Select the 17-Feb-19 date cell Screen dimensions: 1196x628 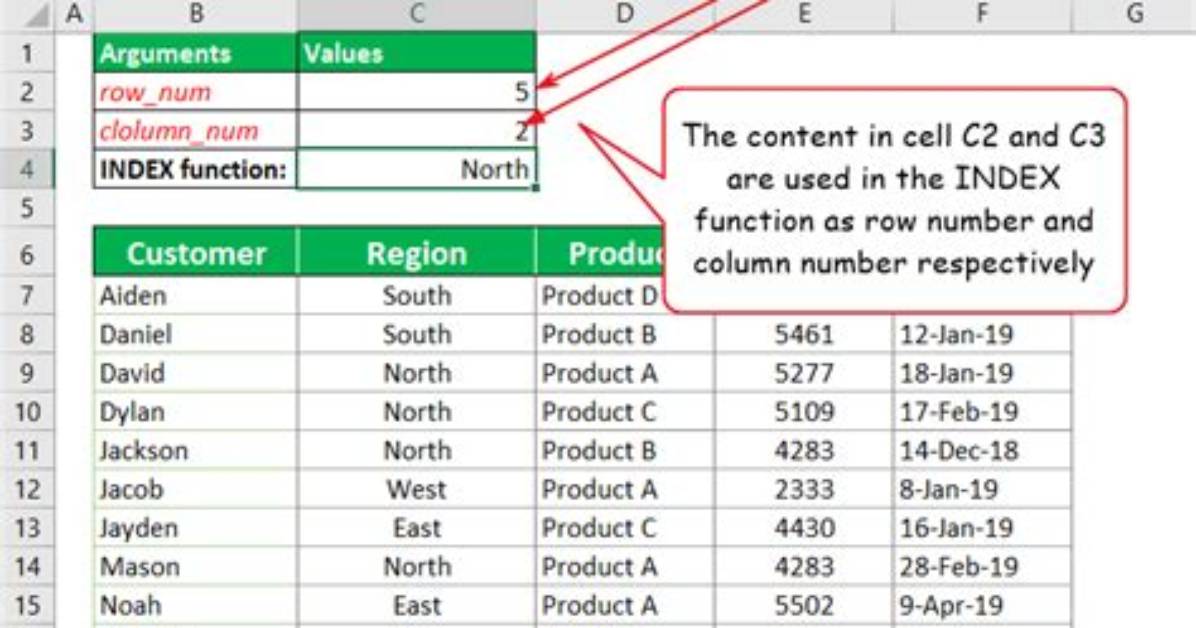click(981, 412)
